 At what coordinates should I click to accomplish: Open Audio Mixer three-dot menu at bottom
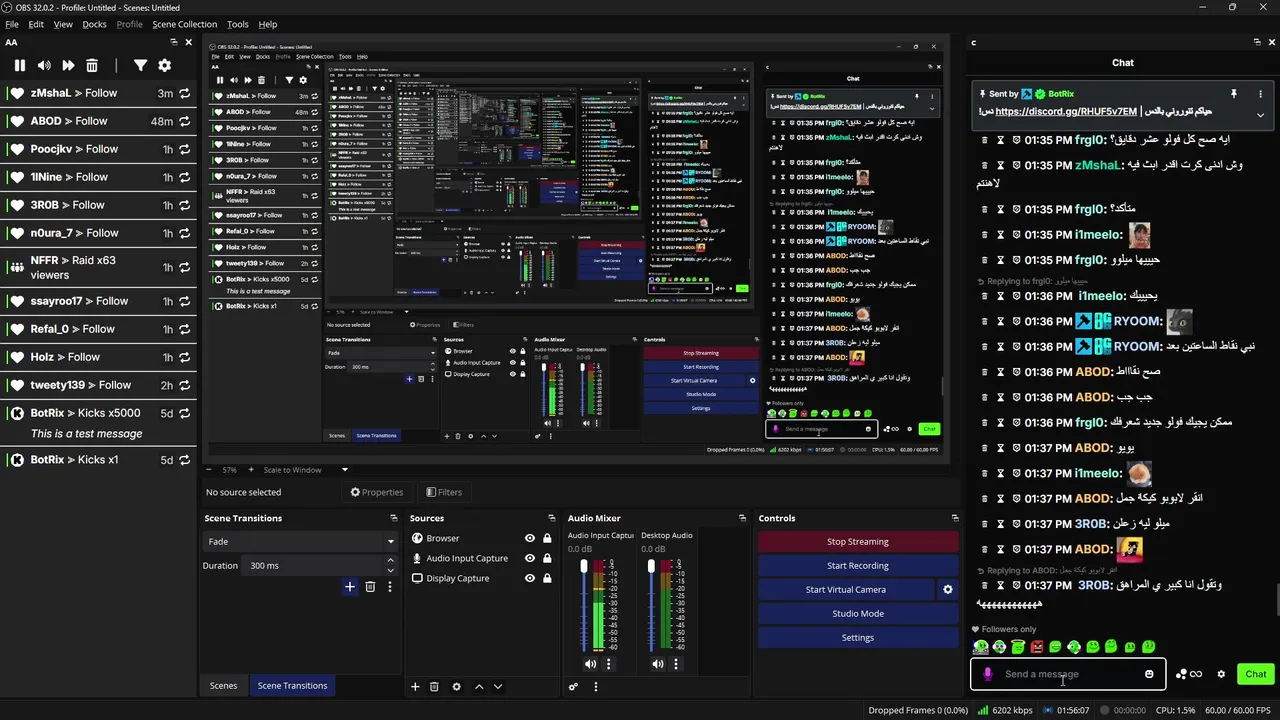click(x=596, y=686)
